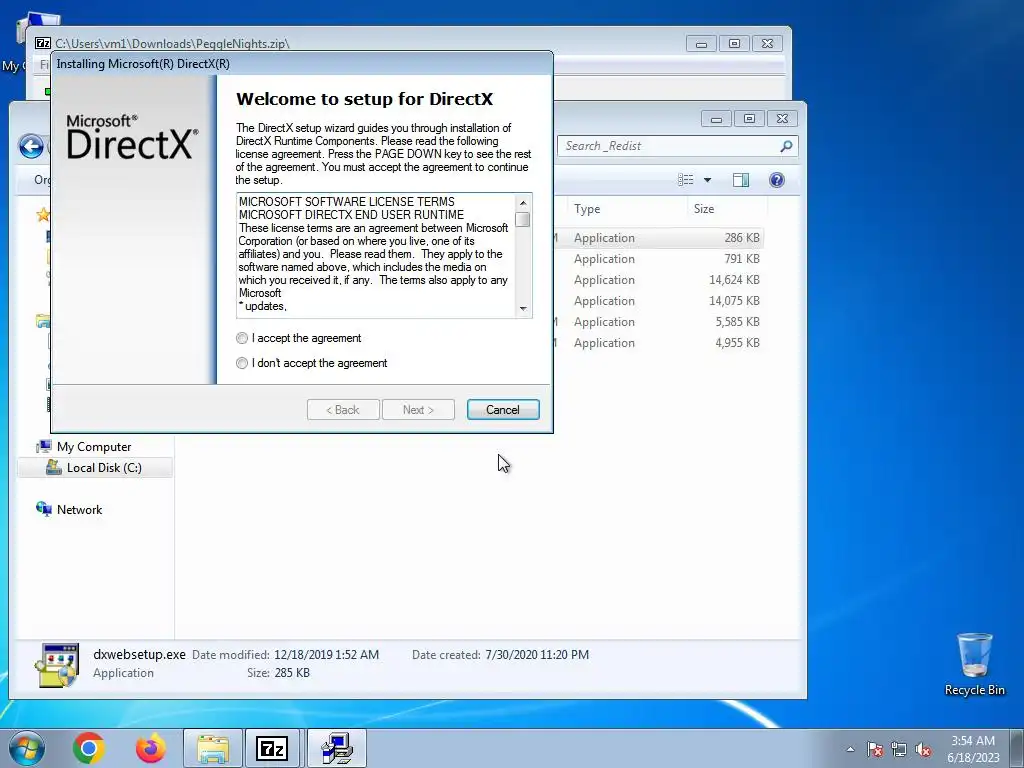The image size is (1024, 768).
Task: Click the dxwebsetup.exe details pane icon
Action: click(x=57, y=665)
